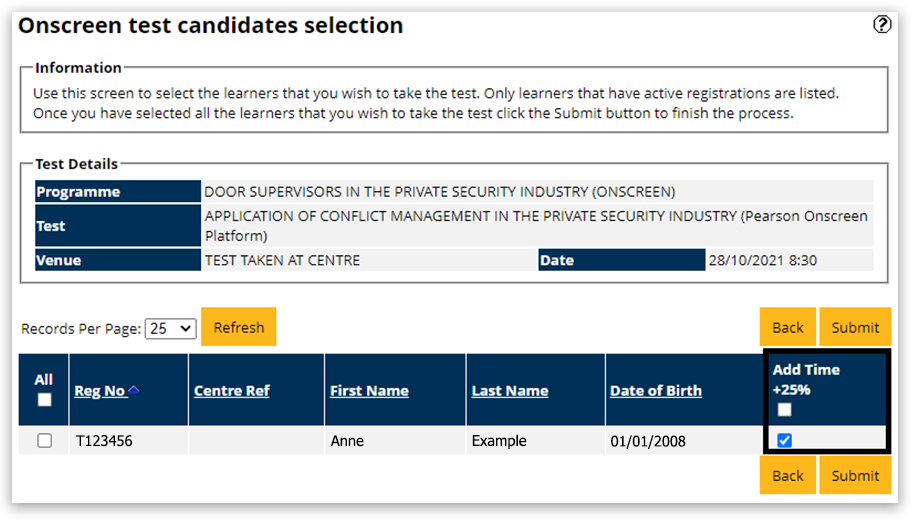Click the Reg No sort arrow icon

134,390
